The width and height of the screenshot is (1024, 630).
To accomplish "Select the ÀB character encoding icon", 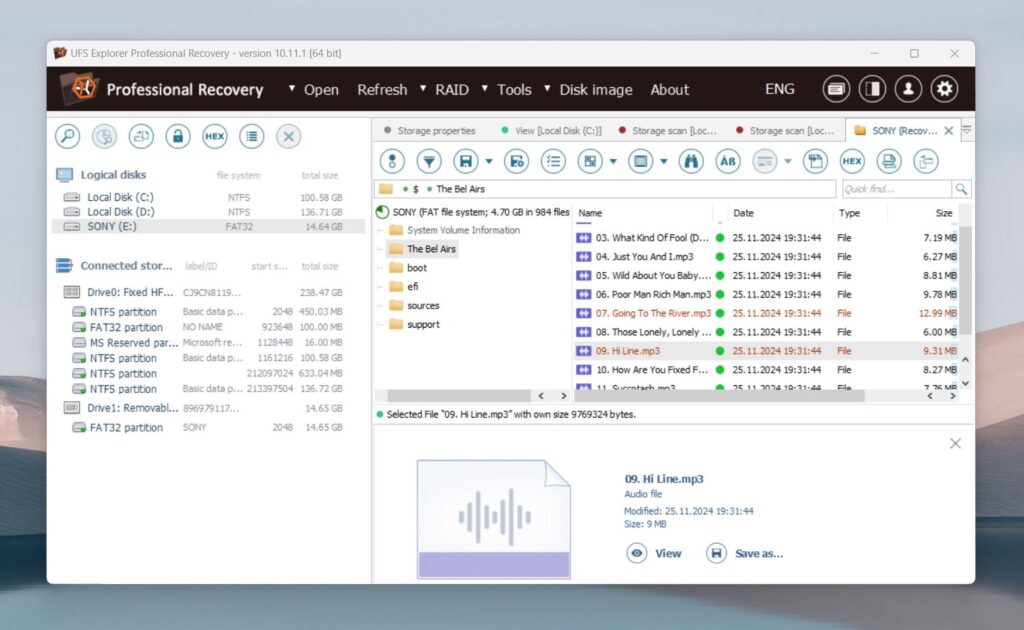I will pos(727,161).
